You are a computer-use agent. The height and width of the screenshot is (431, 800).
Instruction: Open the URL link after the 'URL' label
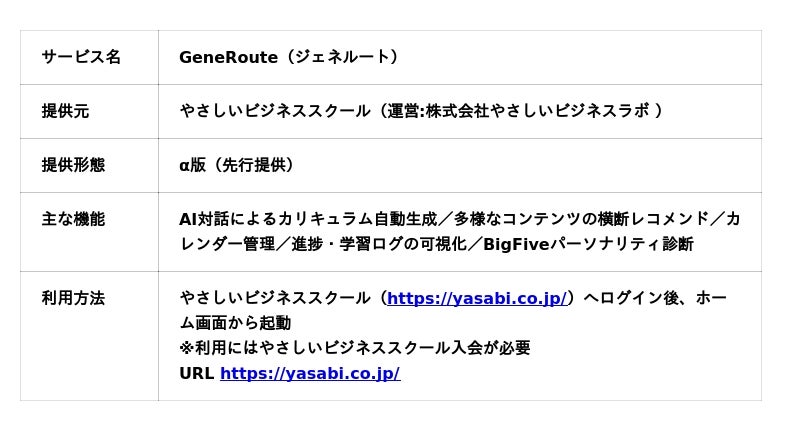point(310,373)
